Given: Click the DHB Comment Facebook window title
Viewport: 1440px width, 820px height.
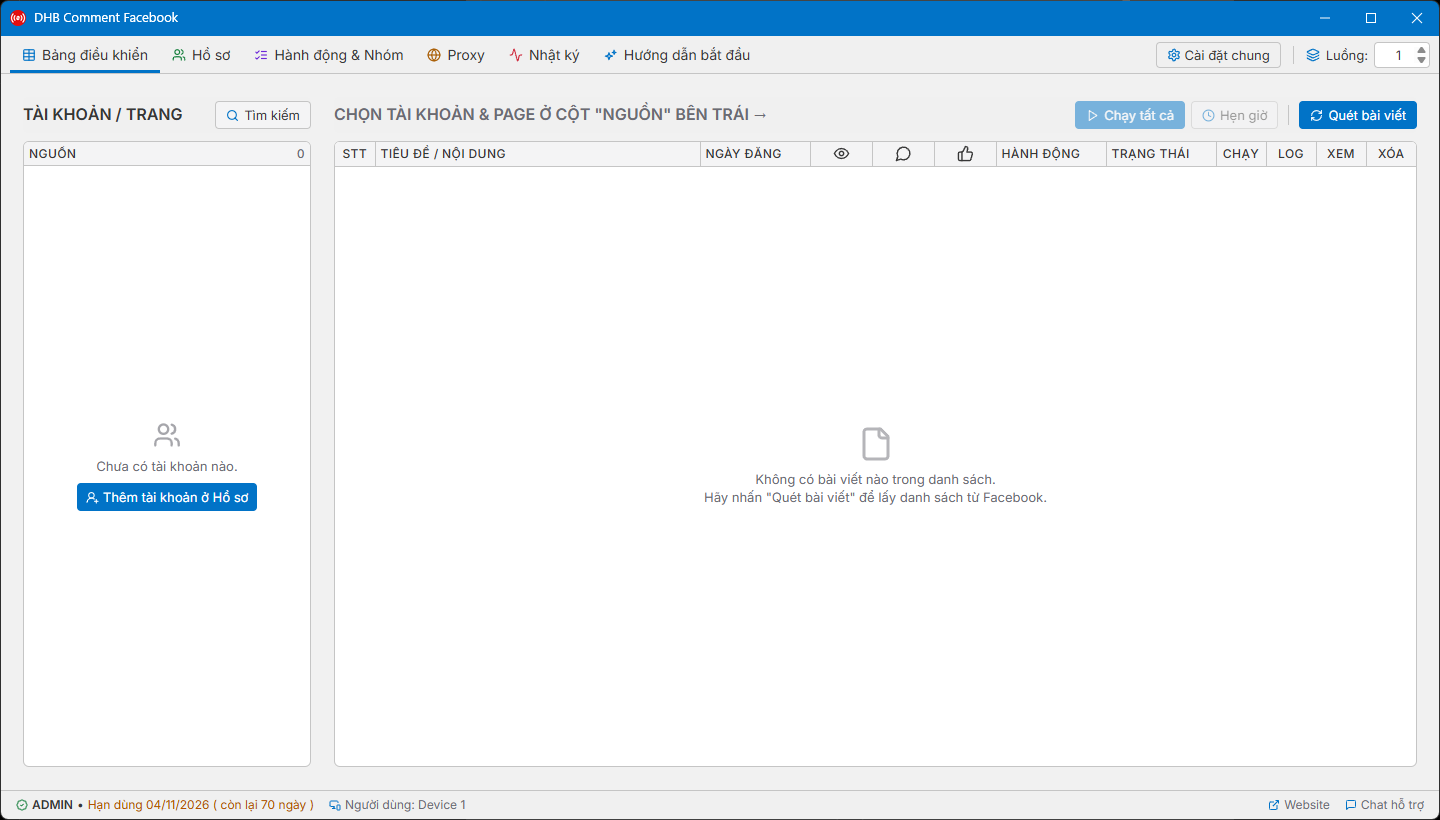Looking at the screenshot, I should 106,18.
